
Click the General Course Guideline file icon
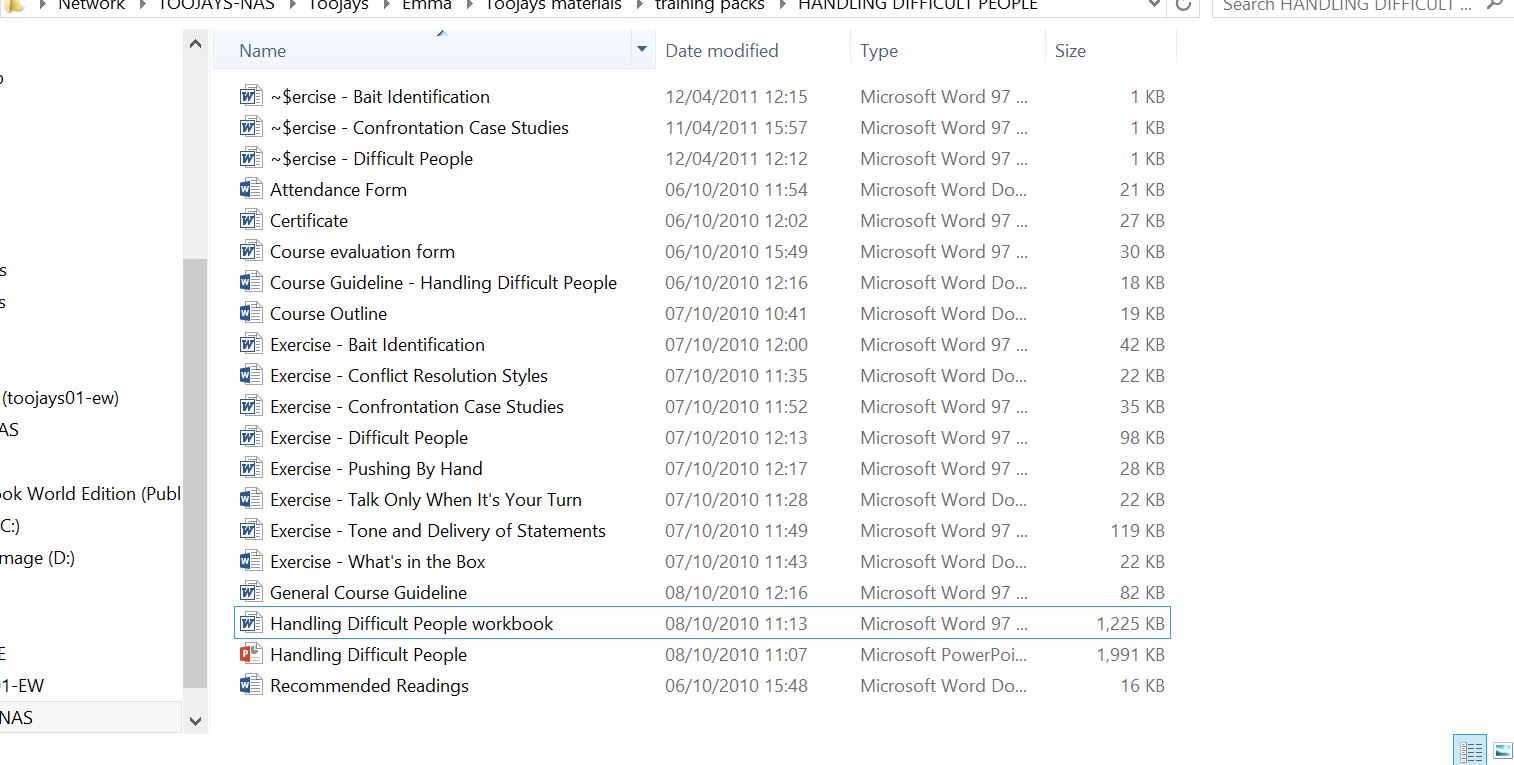(x=251, y=592)
